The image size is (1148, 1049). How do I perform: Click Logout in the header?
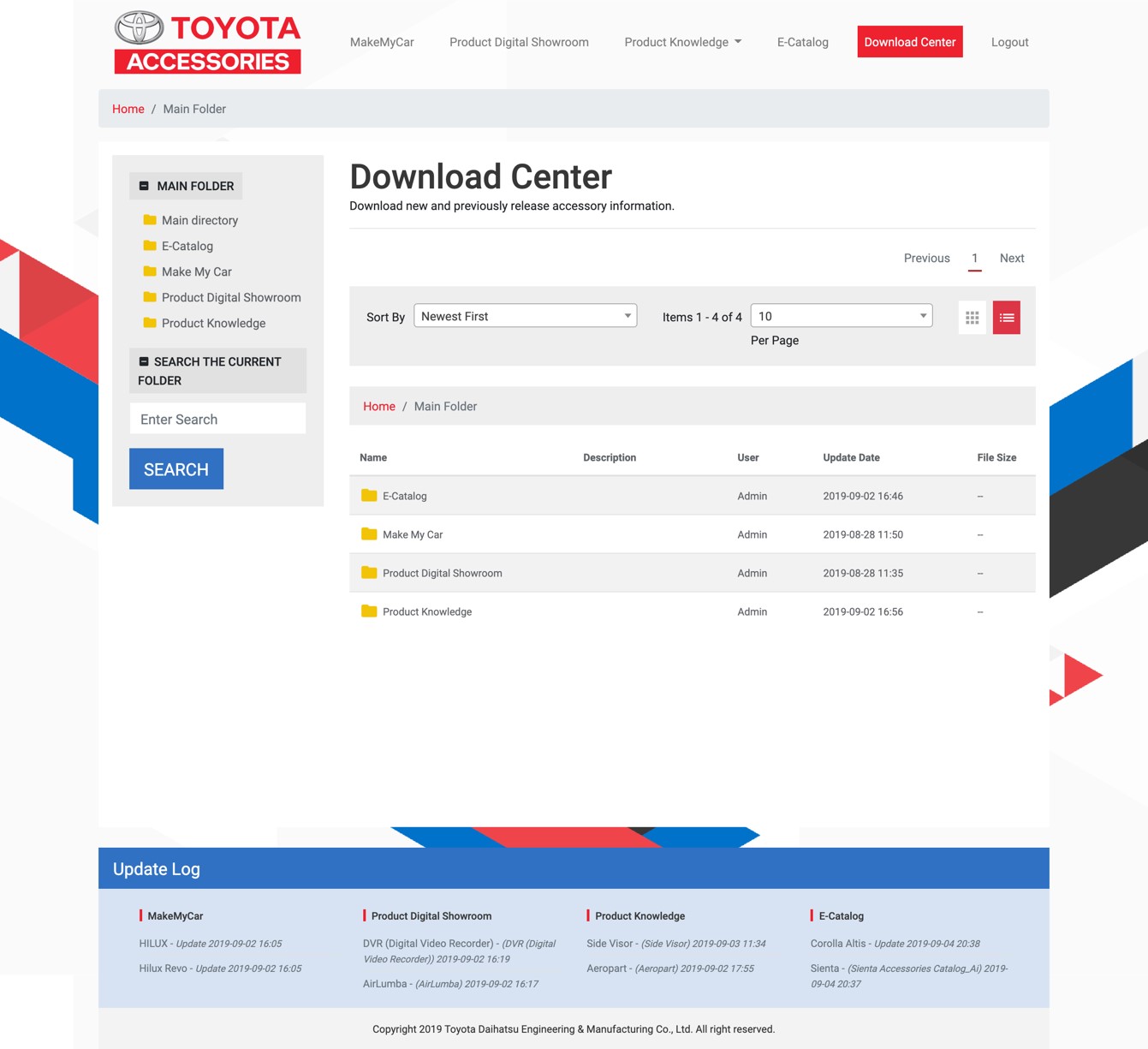[1009, 42]
